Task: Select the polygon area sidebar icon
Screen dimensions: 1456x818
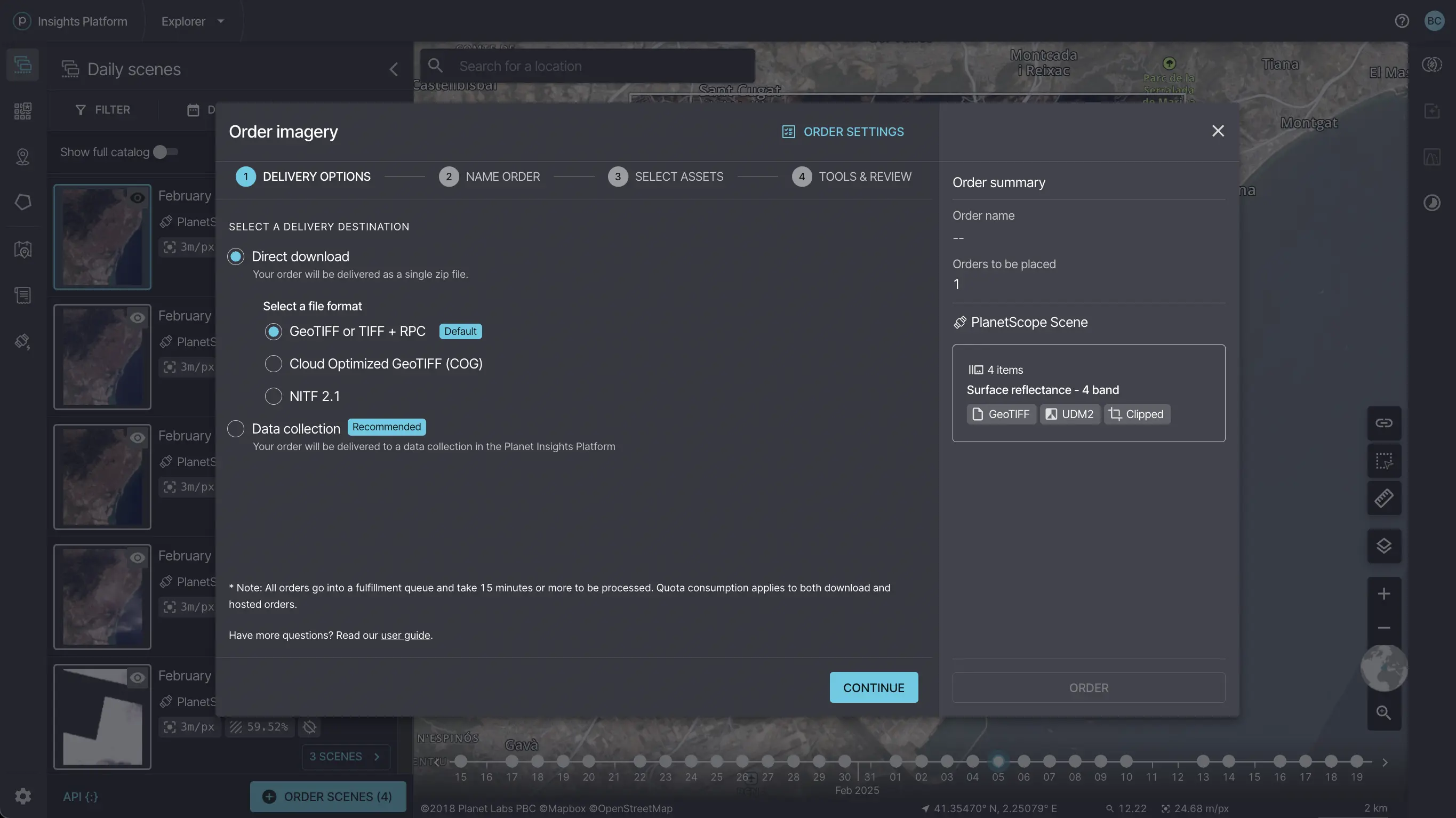Action: point(22,202)
